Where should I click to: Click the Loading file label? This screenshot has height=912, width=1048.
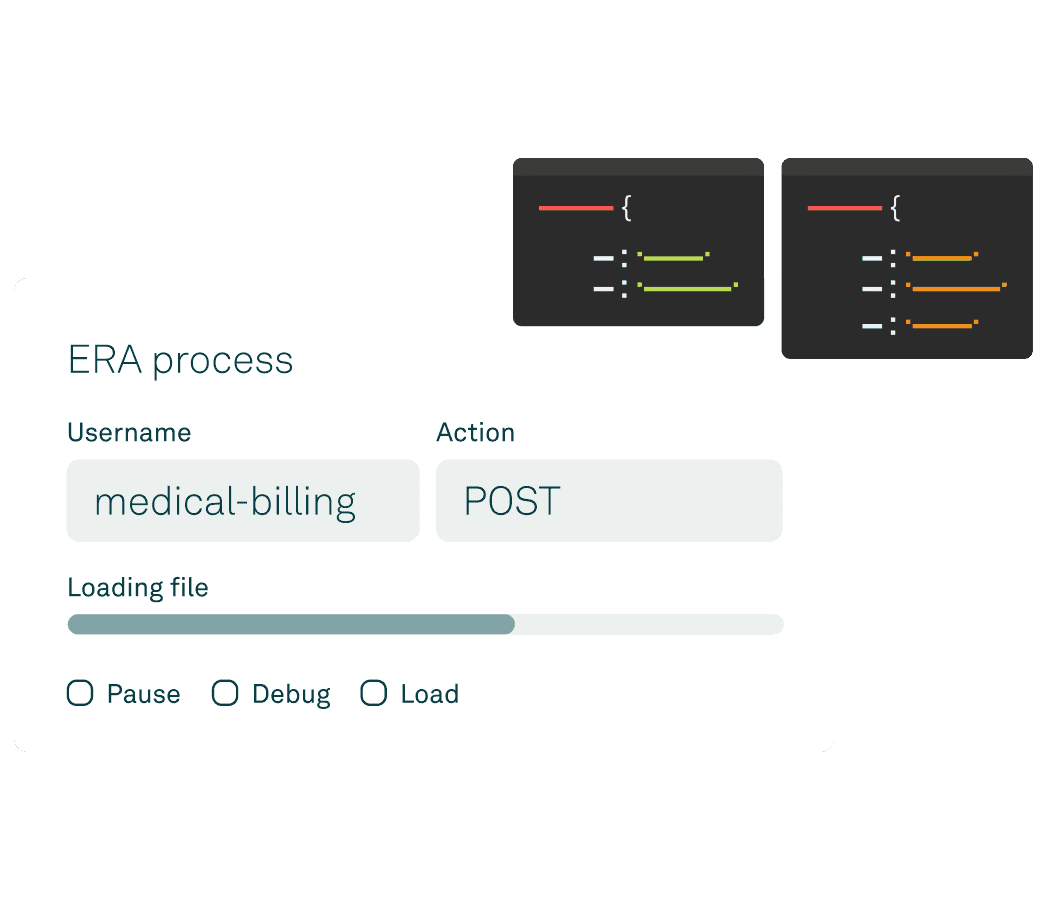[138, 587]
